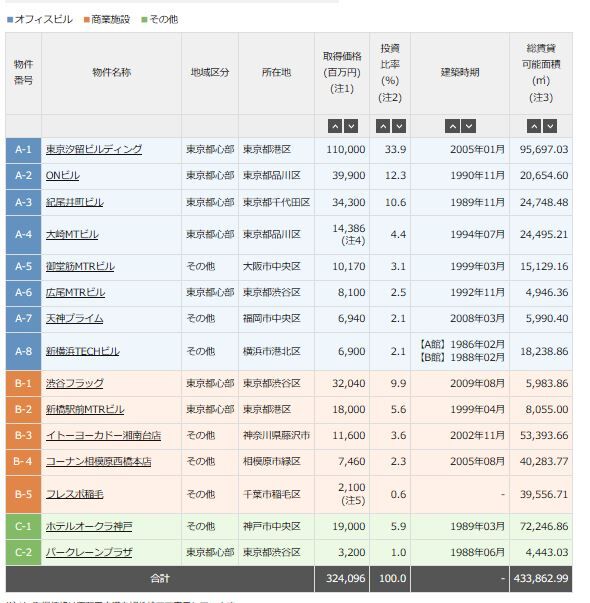
Task: Open ホテルオークラ神戸 property link
Action: [x=89, y=526]
